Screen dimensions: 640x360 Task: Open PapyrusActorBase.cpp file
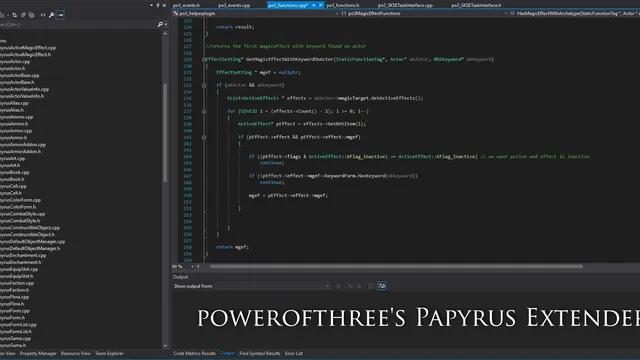(x=20, y=76)
